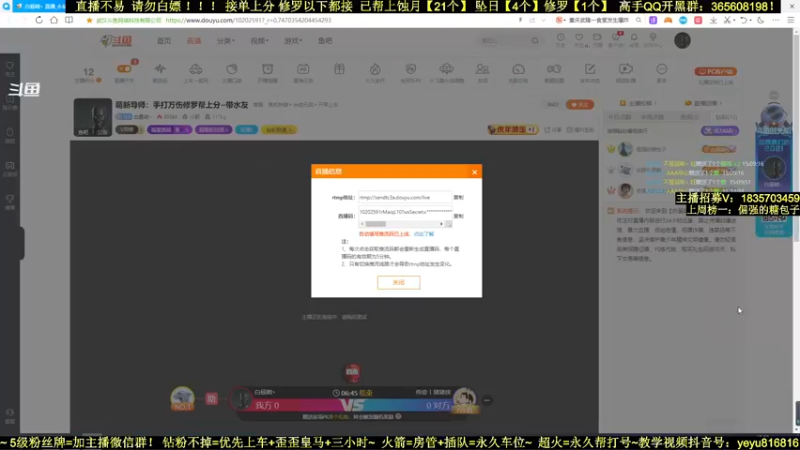Expand 主播投稿 in the right panel
800x450 pixels.
[638, 104]
